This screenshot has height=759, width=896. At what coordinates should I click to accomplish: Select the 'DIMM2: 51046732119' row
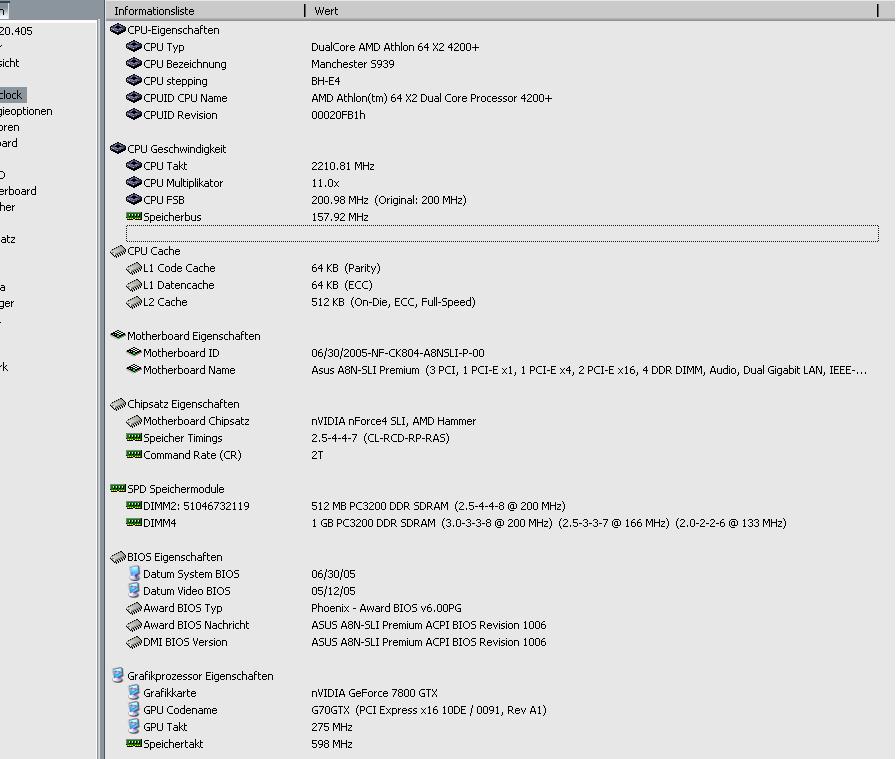pyautogui.click(x=196, y=506)
